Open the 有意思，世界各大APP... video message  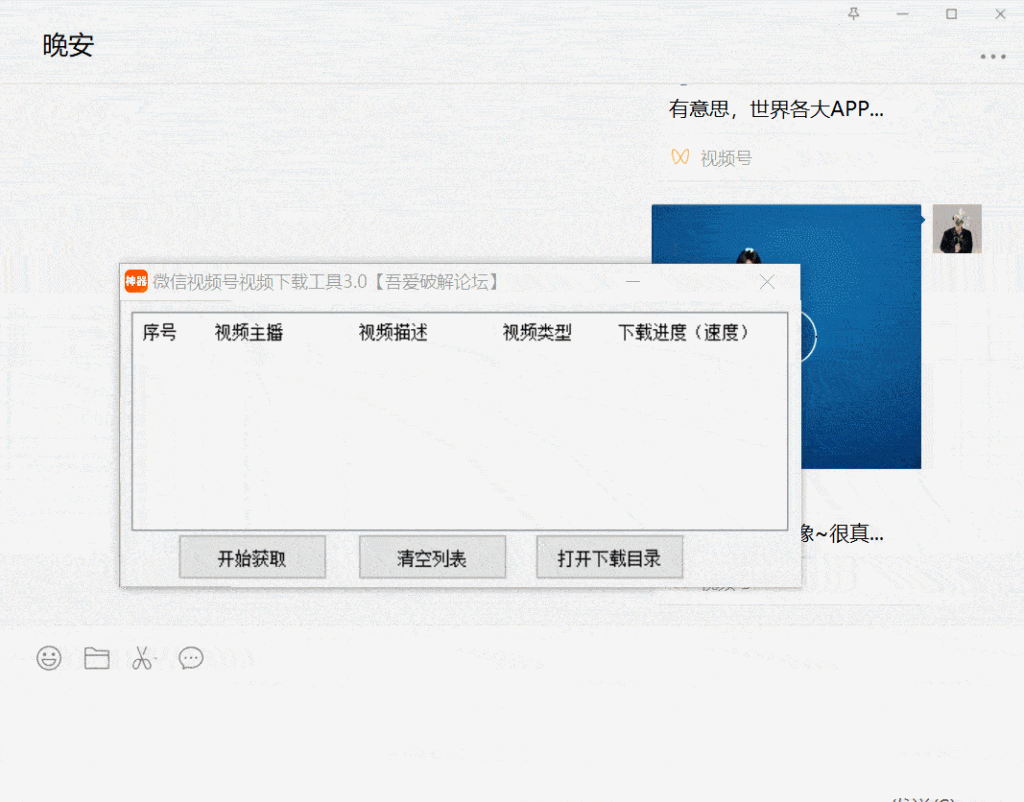point(776,109)
